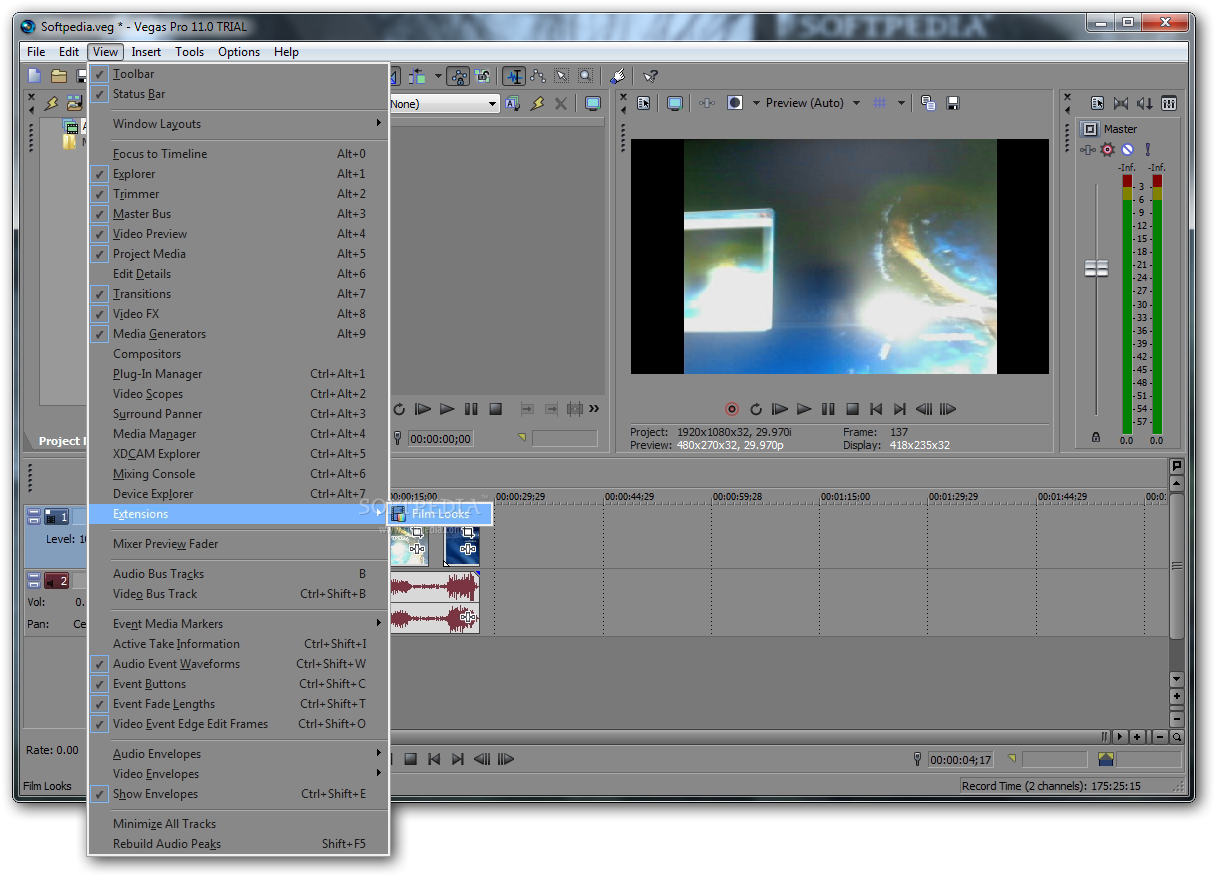
Task: Open the Mixing Console icon
Action: tap(1169, 103)
